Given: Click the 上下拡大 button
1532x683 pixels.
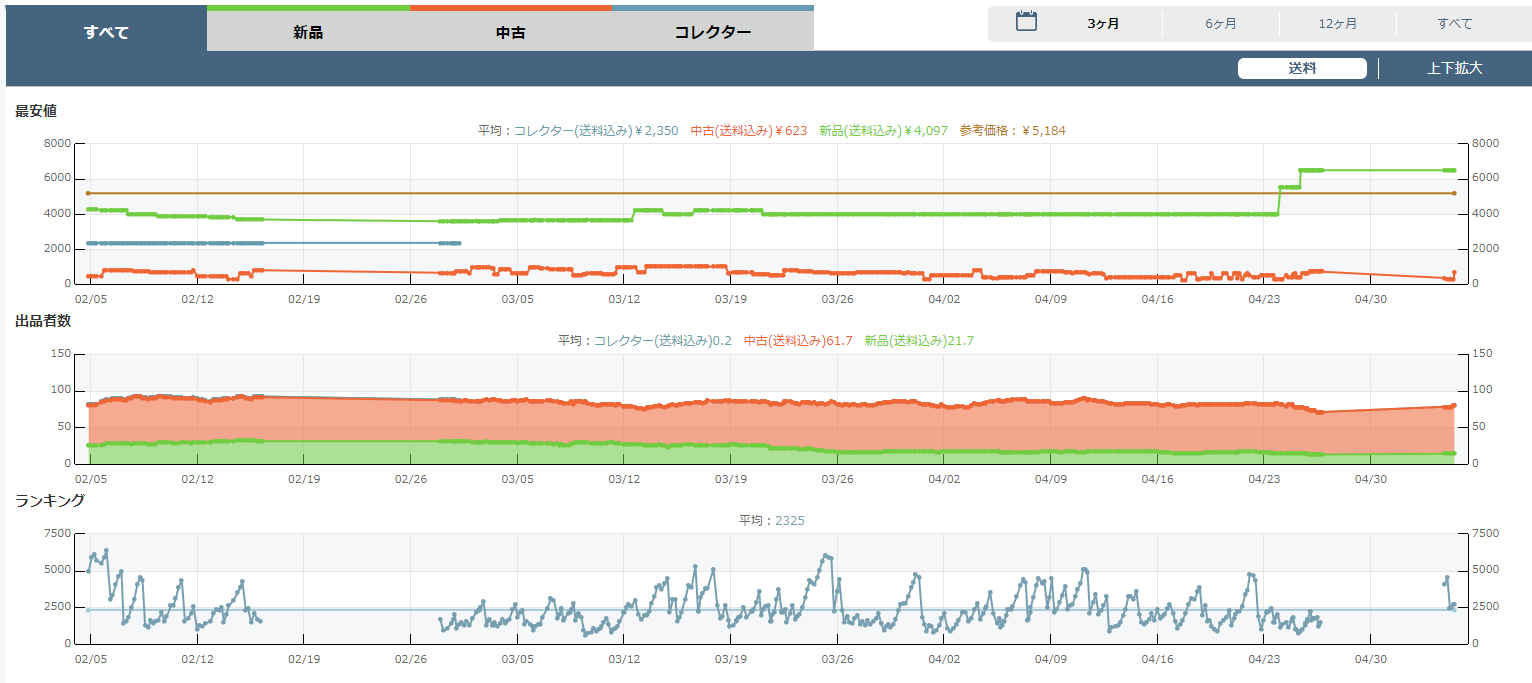Looking at the screenshot, I should pyautogui.click(x=1454, y=68).
